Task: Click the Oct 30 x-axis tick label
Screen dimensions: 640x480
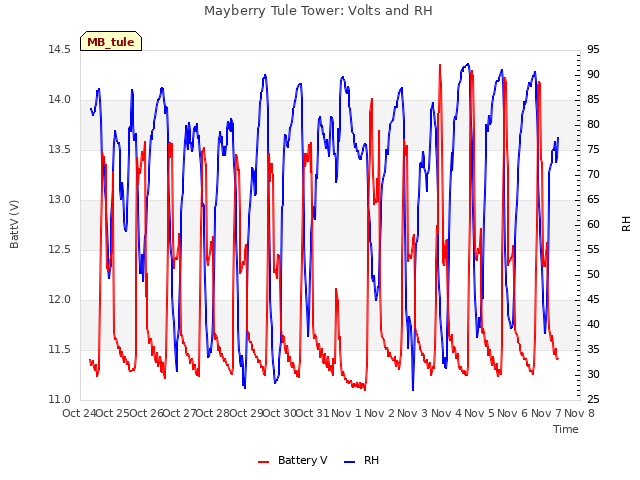Action: [x=280, y=413]
